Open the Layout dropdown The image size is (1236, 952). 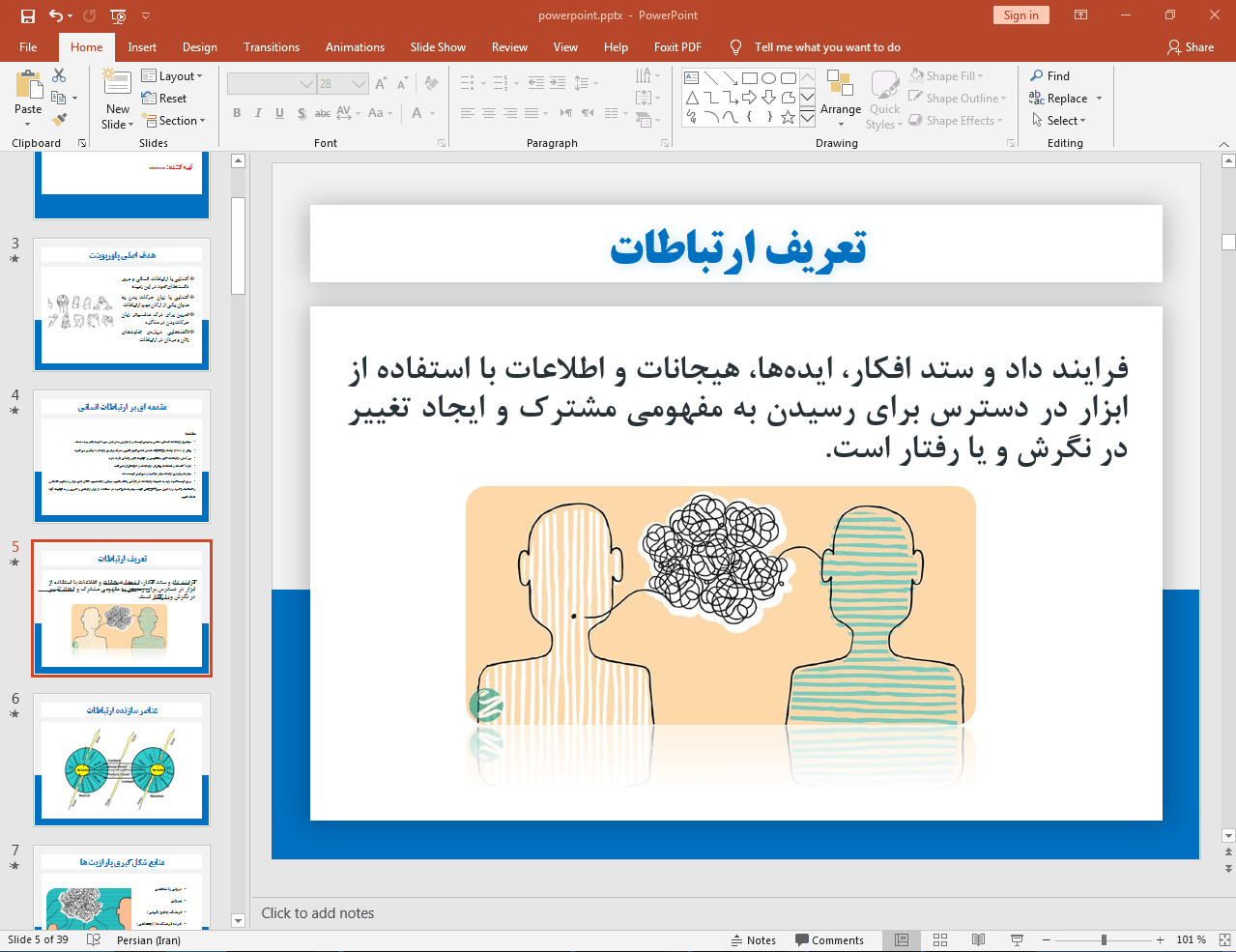pos(172,76)
